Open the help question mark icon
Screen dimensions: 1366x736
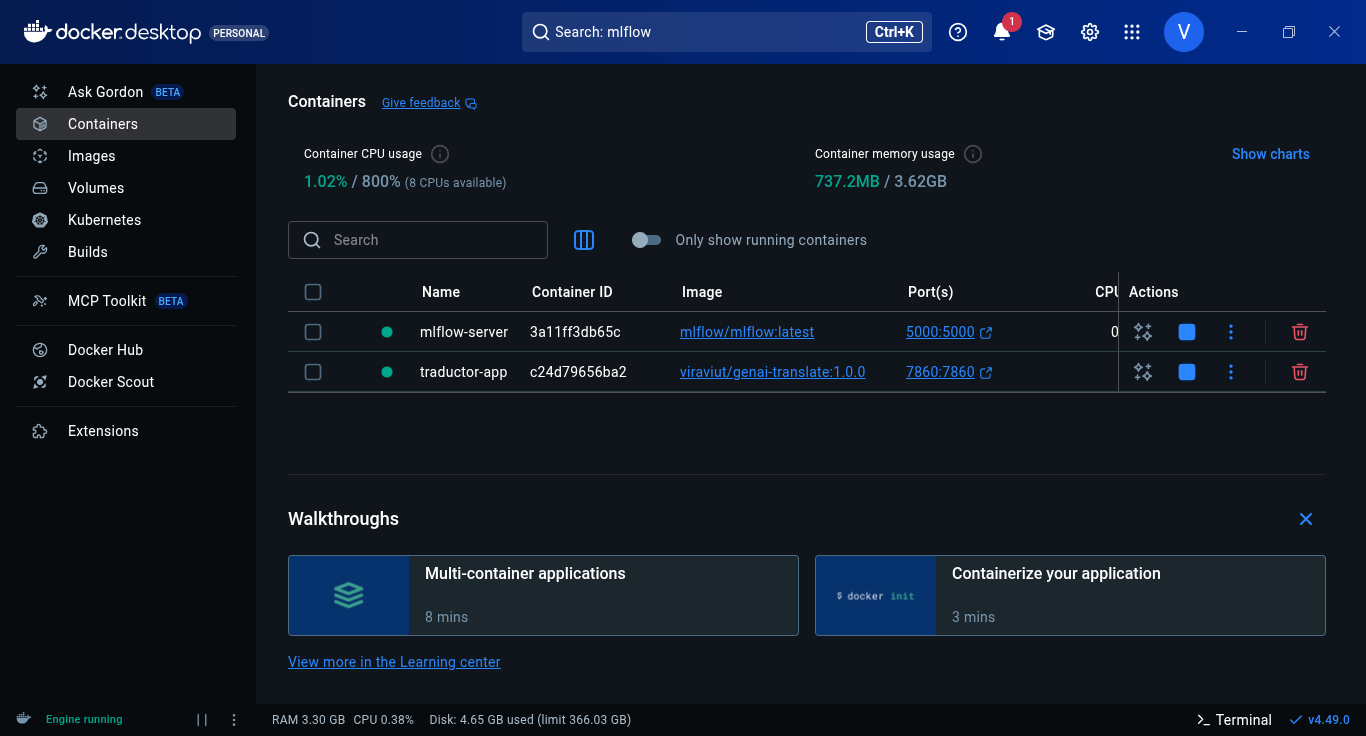pos(958,32)
